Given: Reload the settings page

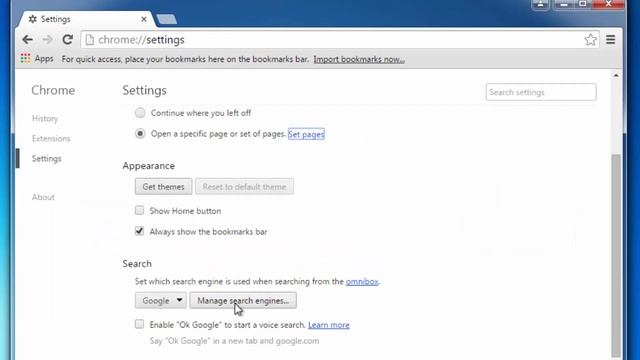Looking at the screenshot, I should point(67,40).
